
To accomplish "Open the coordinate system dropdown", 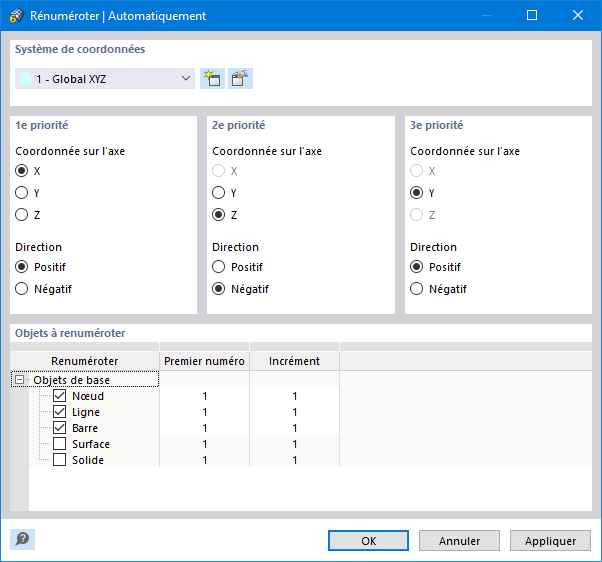I will click(x=186, y=79).
